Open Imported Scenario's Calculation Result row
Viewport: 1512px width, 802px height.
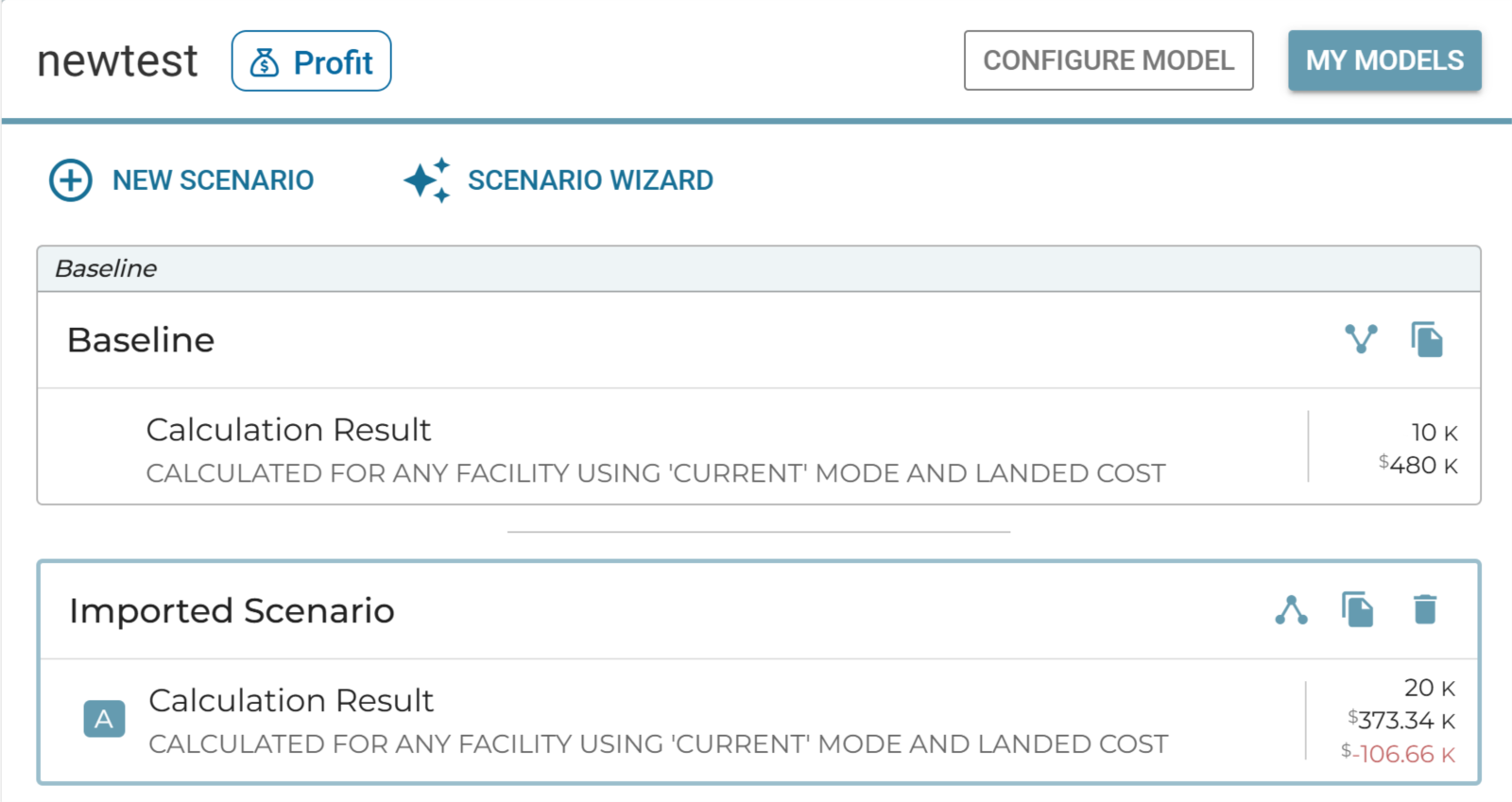pyautogui.click(x=291, y=701)
